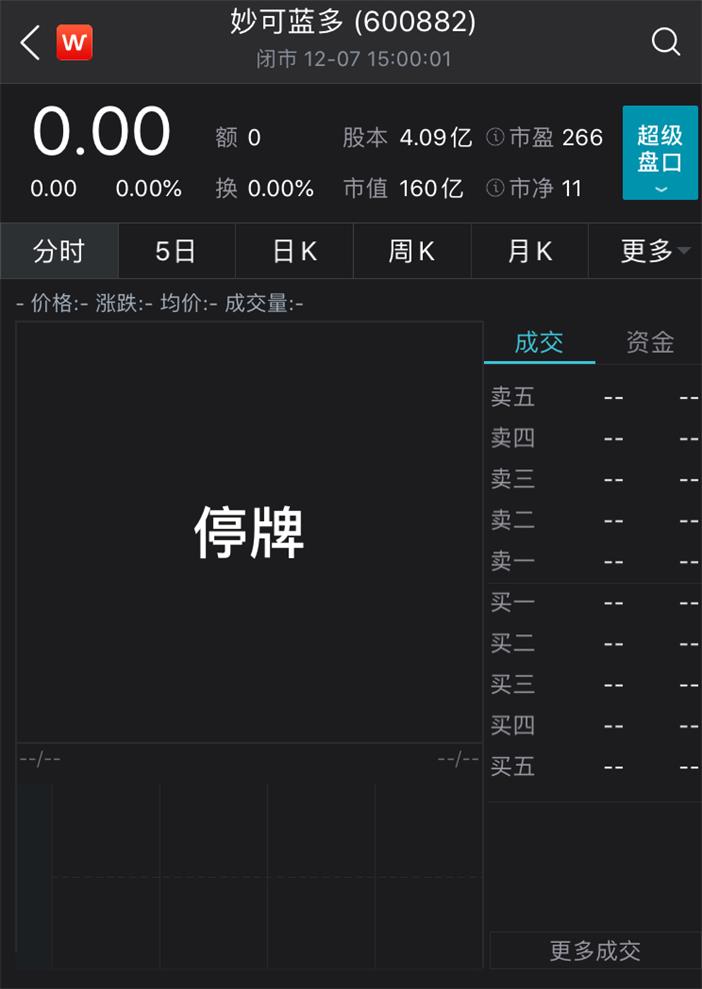Click the 股本 4.09亿 value
The height and width of the screenshot is (989, 702).
click(x=407, y=137)
